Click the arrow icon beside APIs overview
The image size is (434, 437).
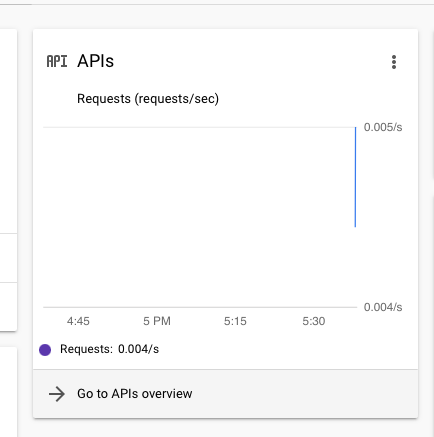(57, 394)
